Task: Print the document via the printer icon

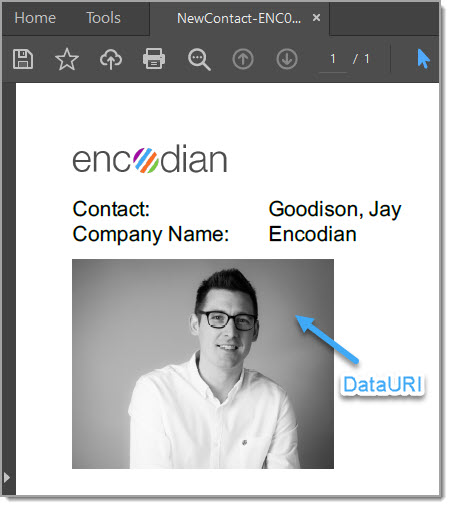Action: [x=154, y=59]
